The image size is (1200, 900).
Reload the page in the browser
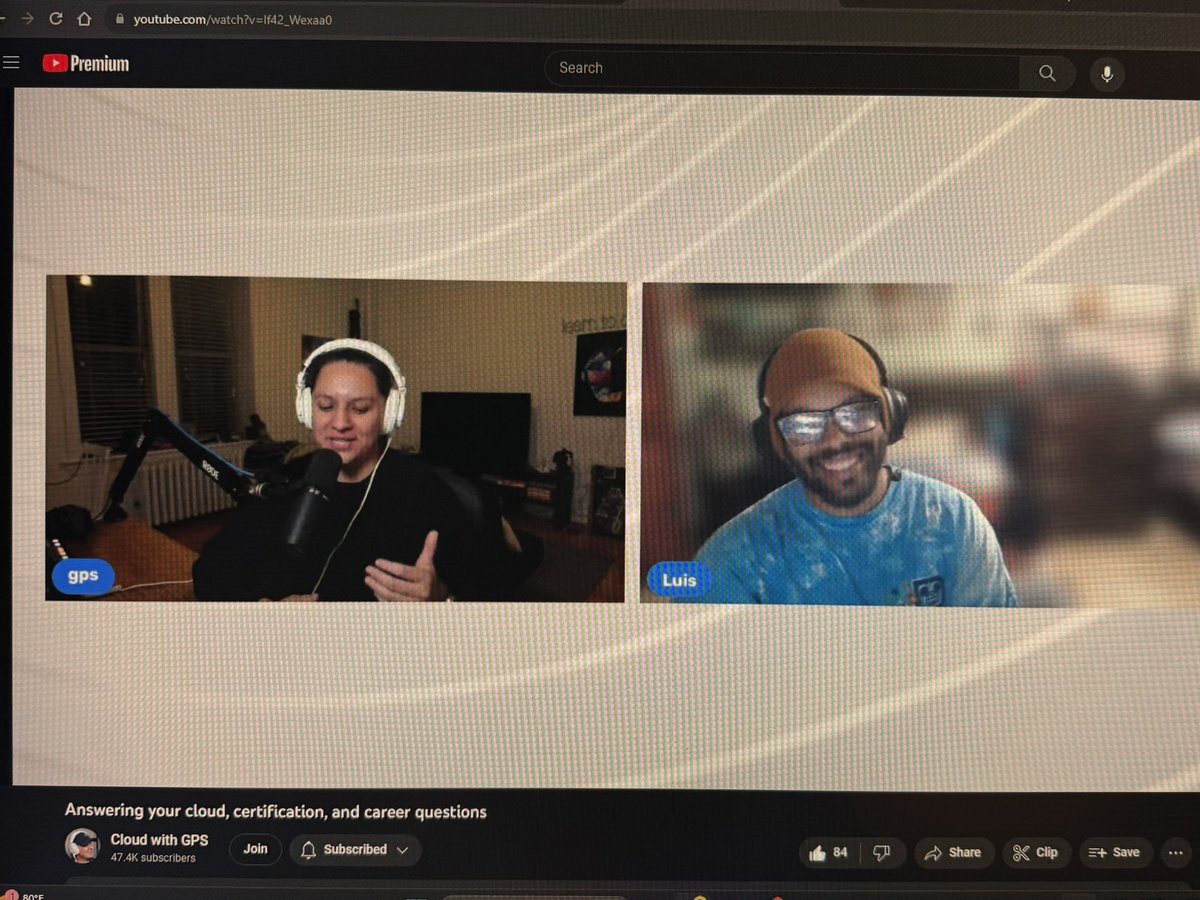[x=56, y=18]
